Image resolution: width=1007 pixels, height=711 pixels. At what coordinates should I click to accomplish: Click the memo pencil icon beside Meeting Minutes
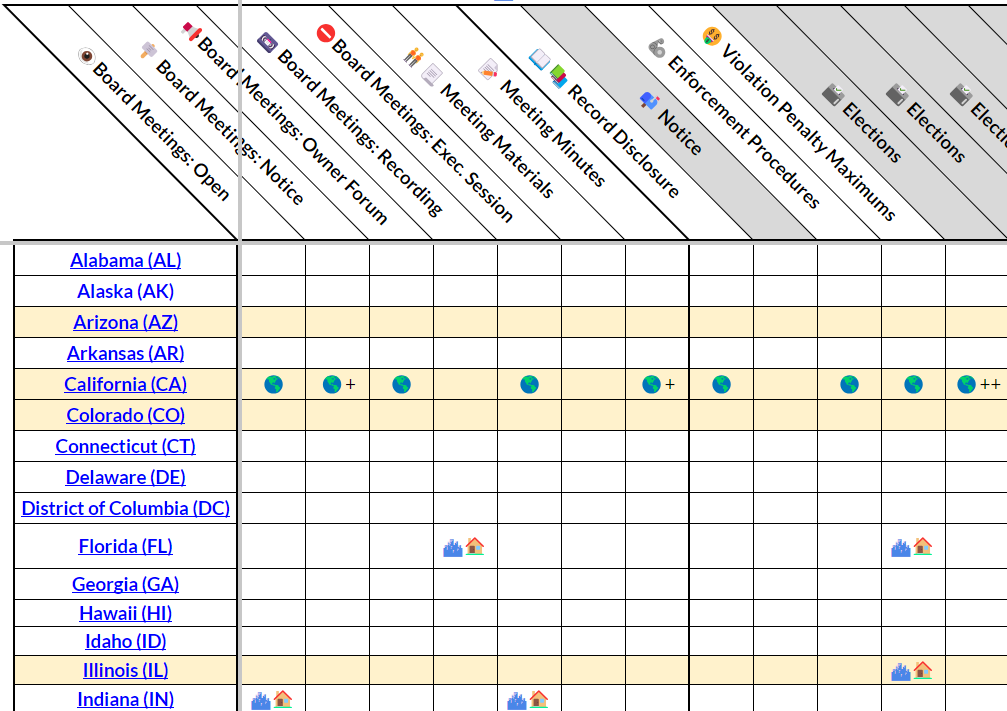(489, 68)
